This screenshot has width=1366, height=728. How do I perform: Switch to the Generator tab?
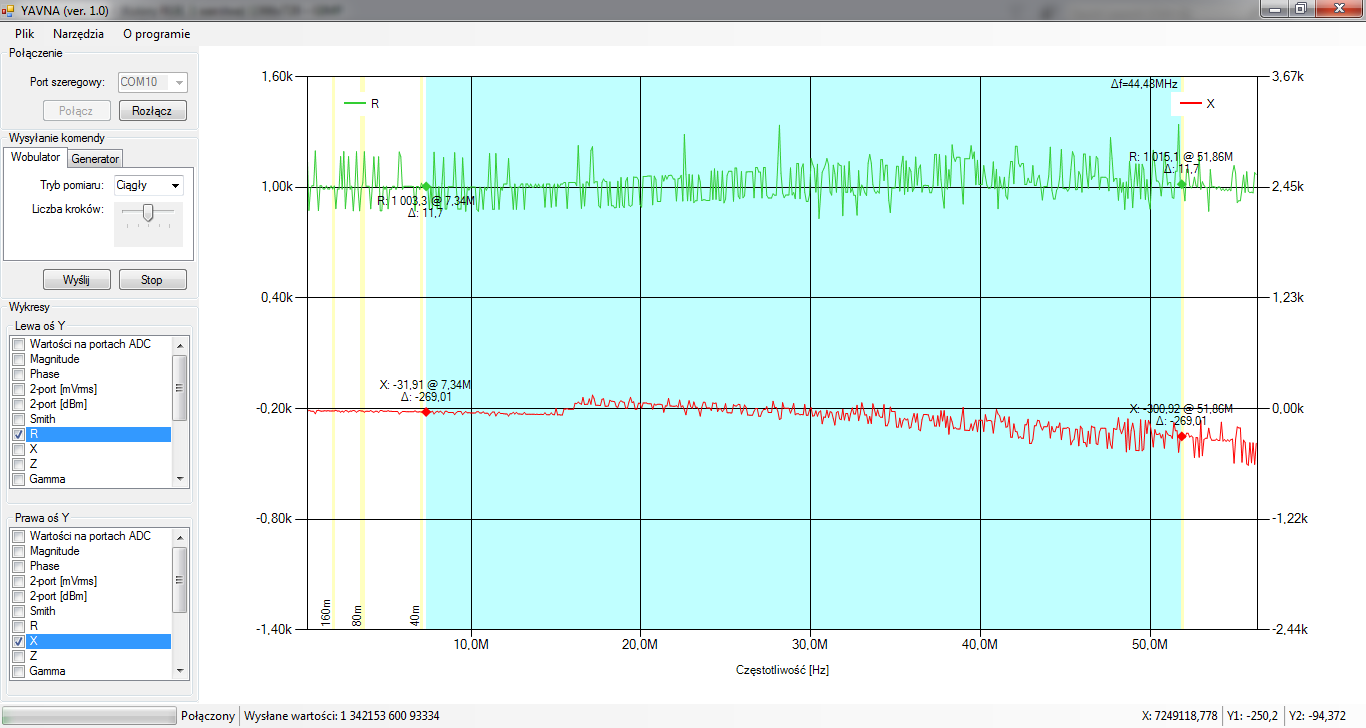95,158
